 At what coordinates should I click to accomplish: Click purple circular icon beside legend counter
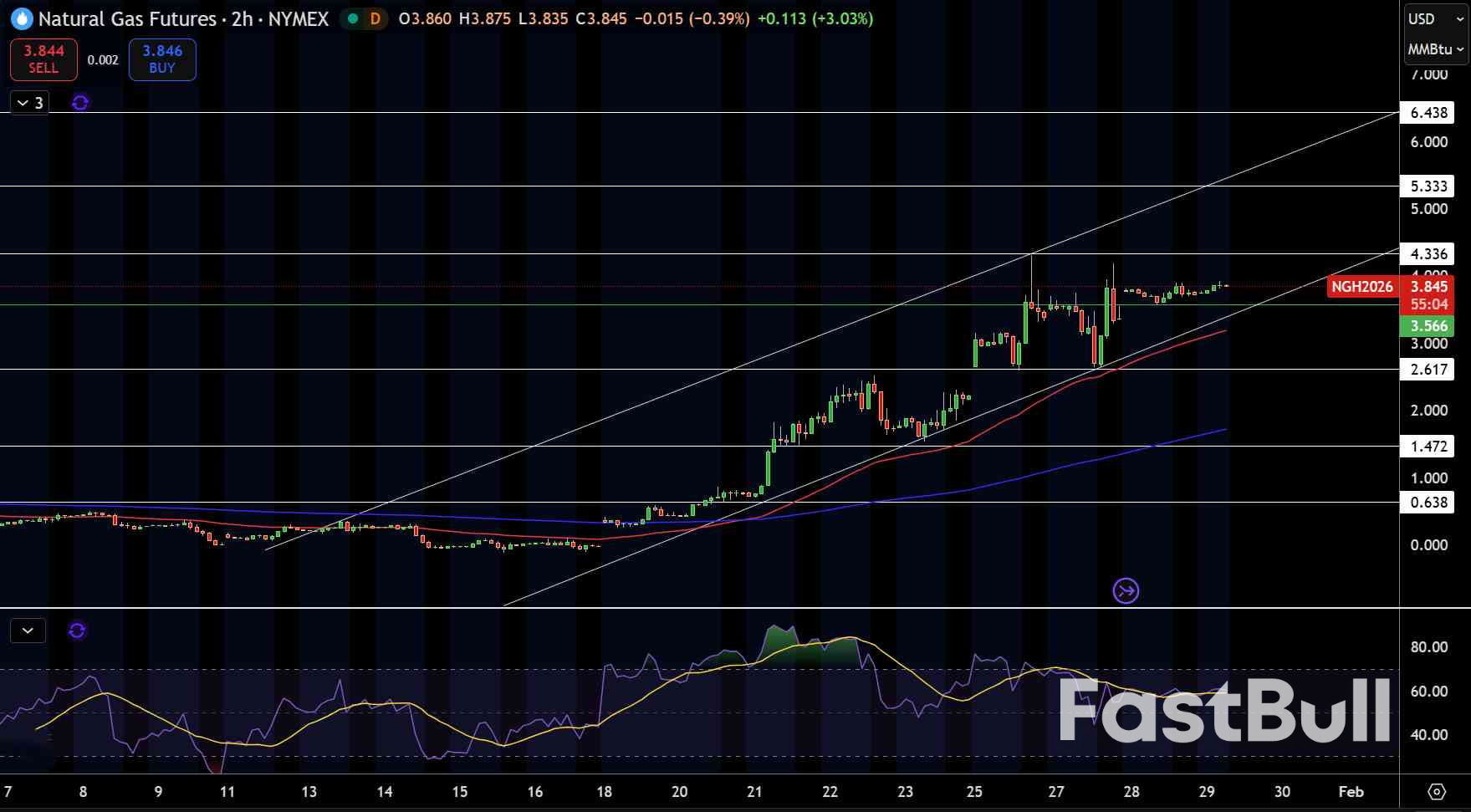click(x=80, y=103)
